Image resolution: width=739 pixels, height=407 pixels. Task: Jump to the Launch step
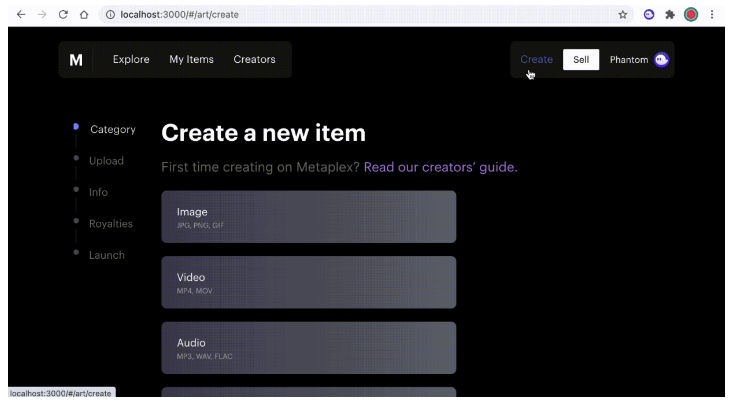click(107, 255)
